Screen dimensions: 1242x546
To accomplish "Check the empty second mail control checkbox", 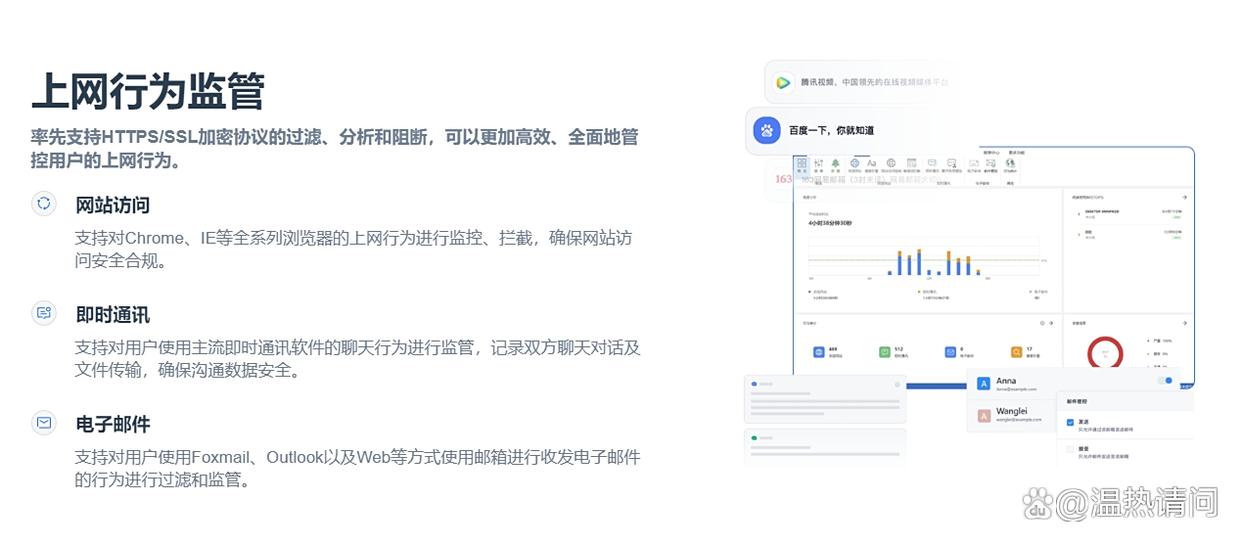I will [1070, 451].
